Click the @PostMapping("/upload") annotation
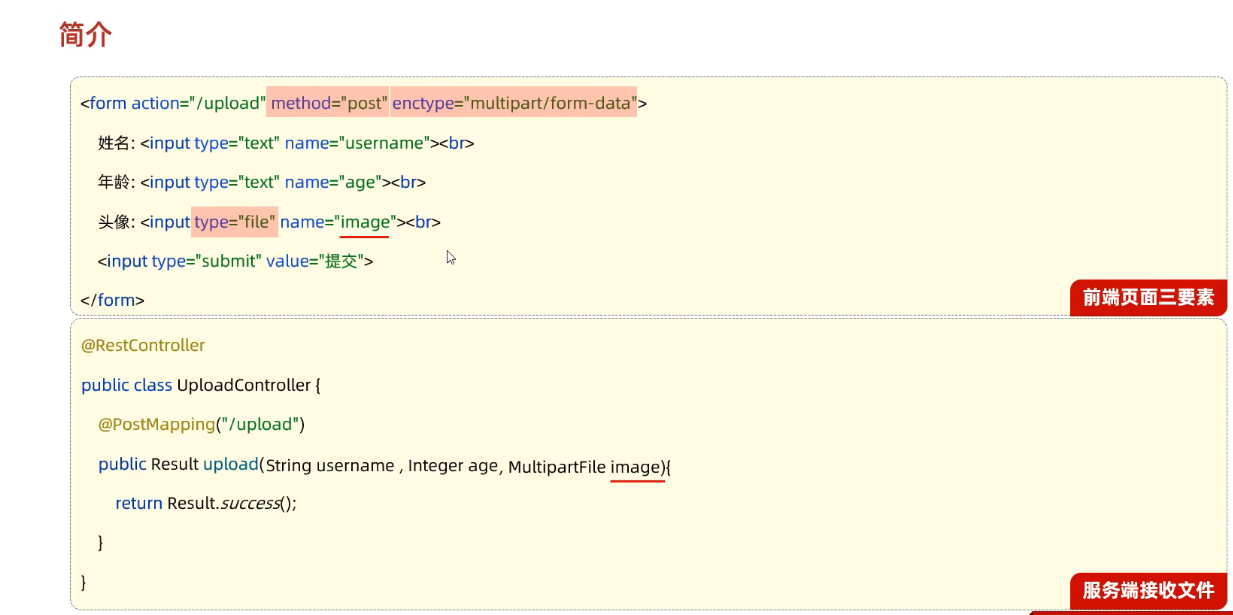Image resolution: width=1233 pixels, height=615 pixels. pyautogui.click(x=201, y=424)
